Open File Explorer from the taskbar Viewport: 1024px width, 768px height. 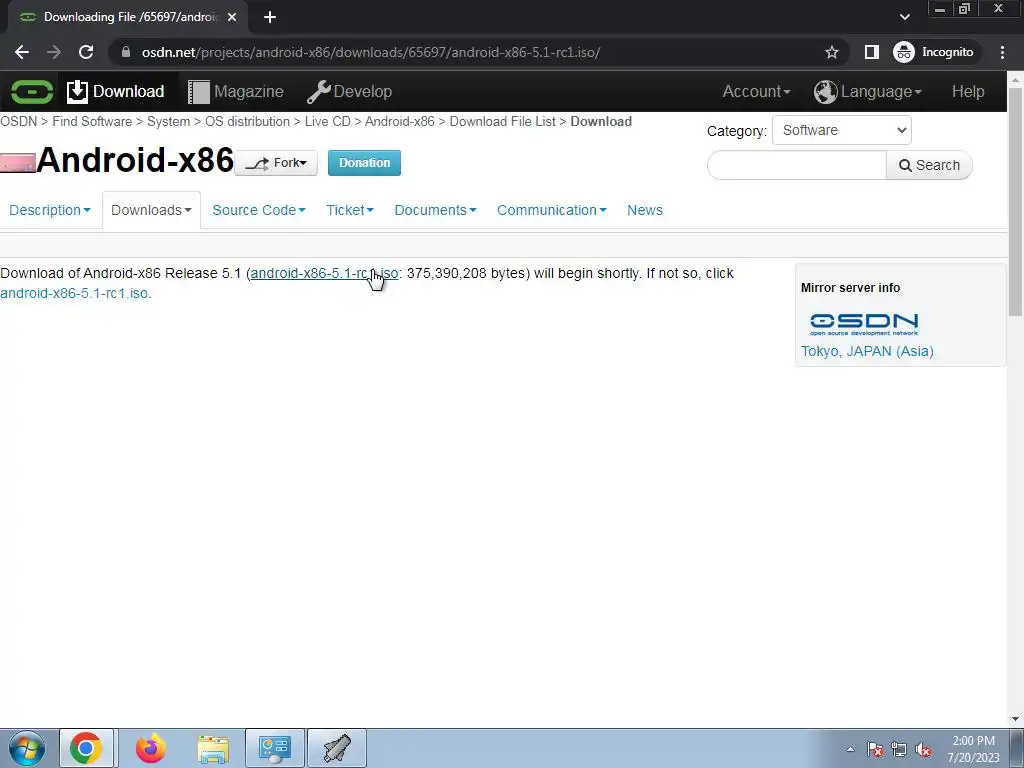pos(213,749)
